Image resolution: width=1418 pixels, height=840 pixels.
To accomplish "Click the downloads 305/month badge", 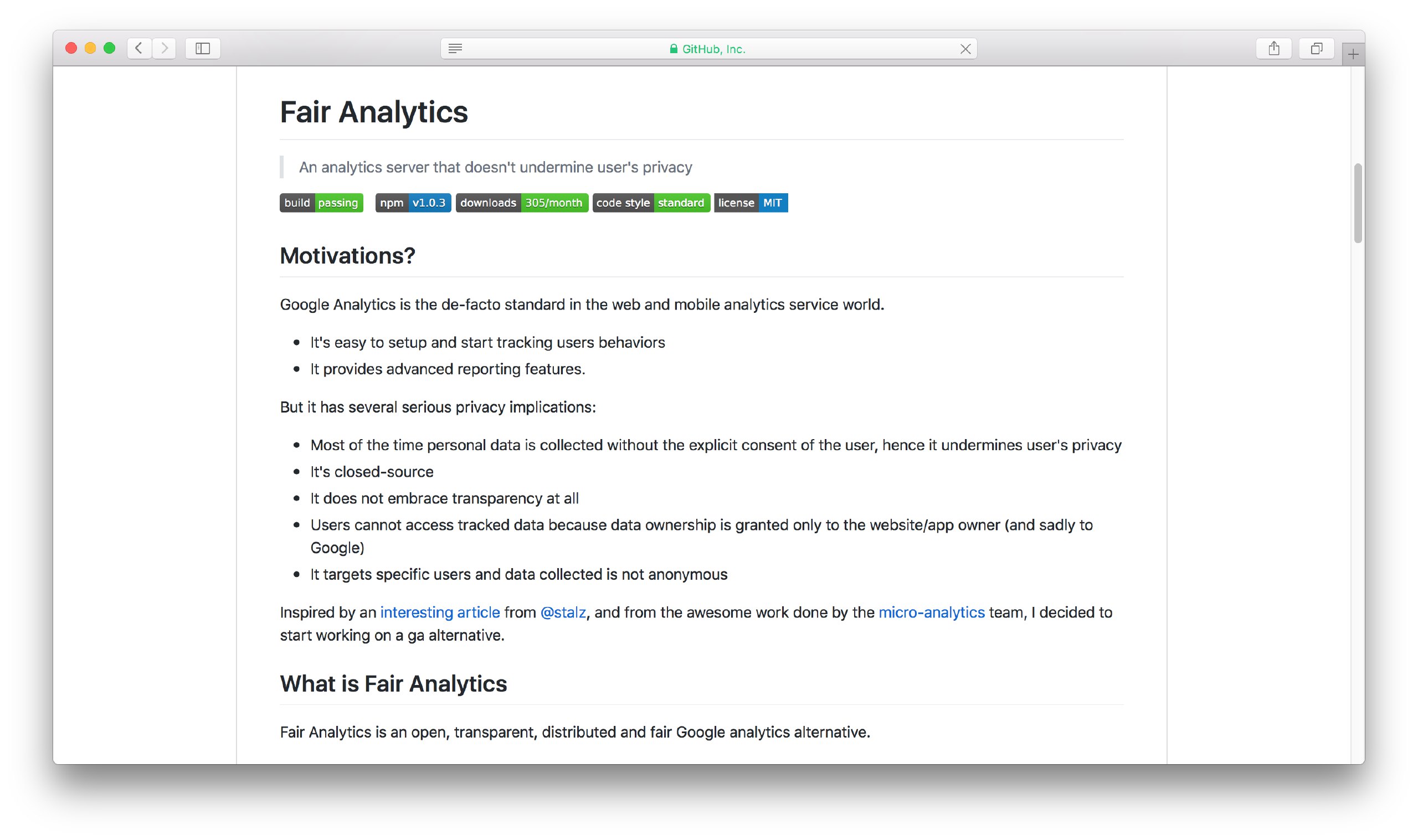I will pos(521,203).
